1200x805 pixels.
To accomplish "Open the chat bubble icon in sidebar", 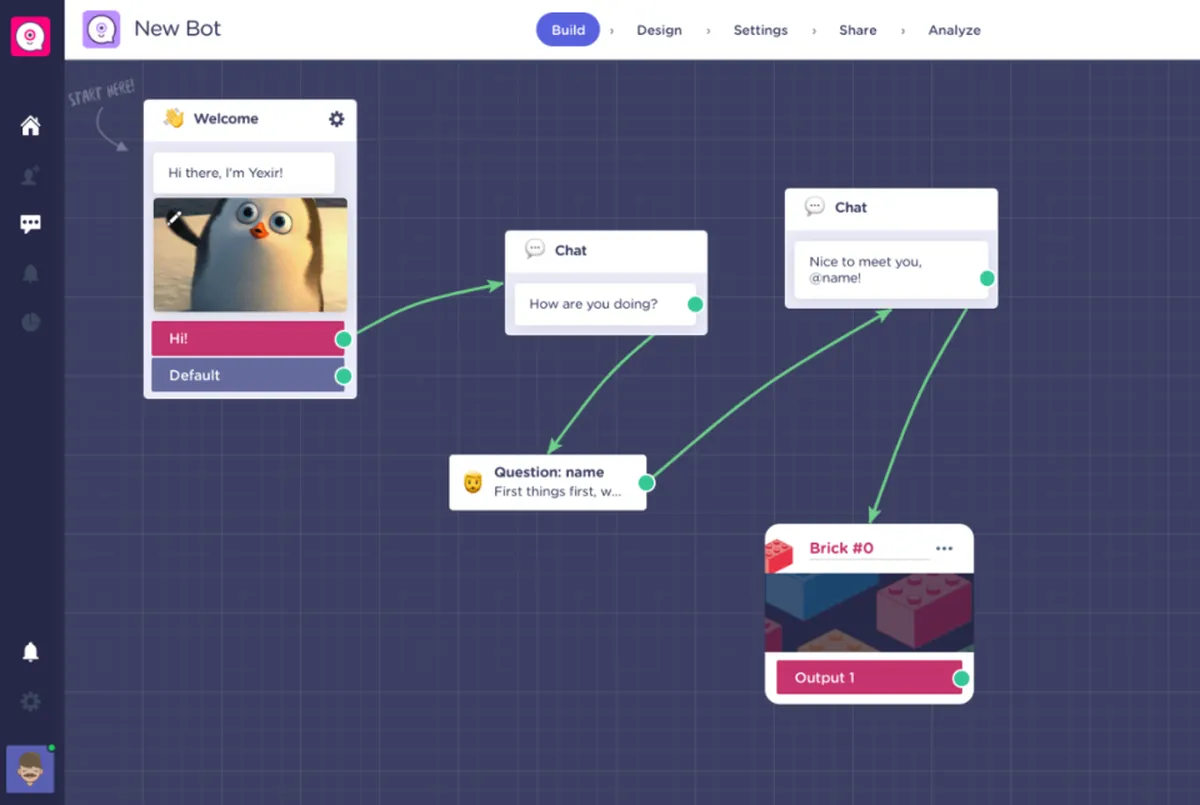I will pyautogui.click(x=31, y=224).
